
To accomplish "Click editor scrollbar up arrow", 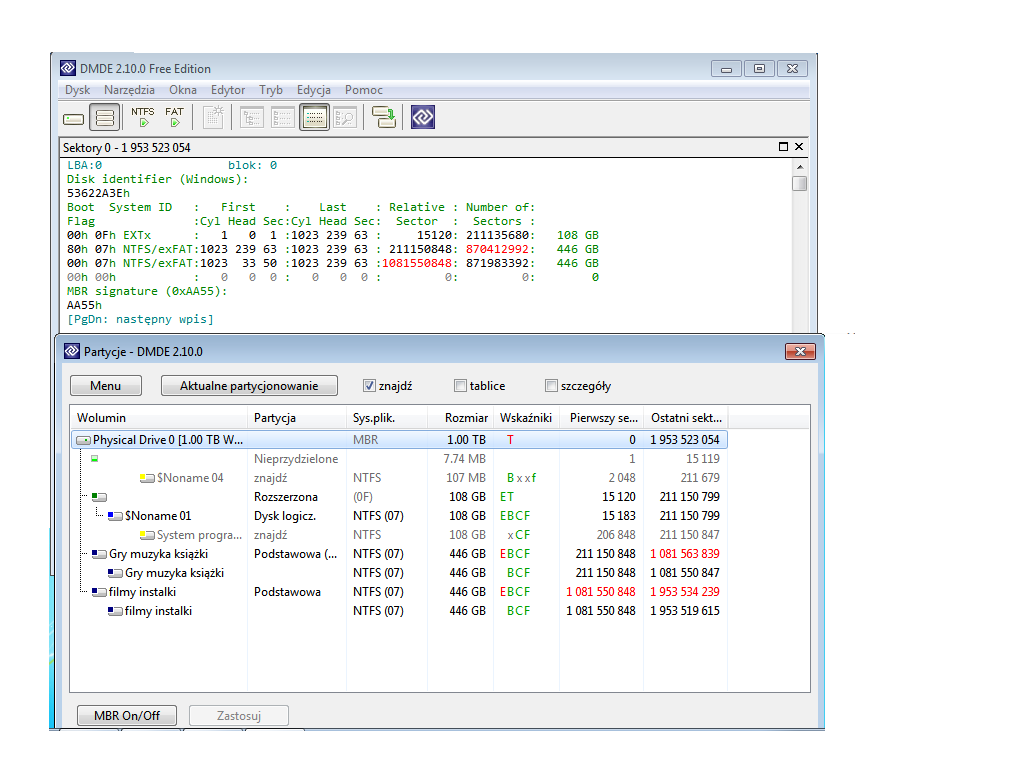I will (799, 167).
